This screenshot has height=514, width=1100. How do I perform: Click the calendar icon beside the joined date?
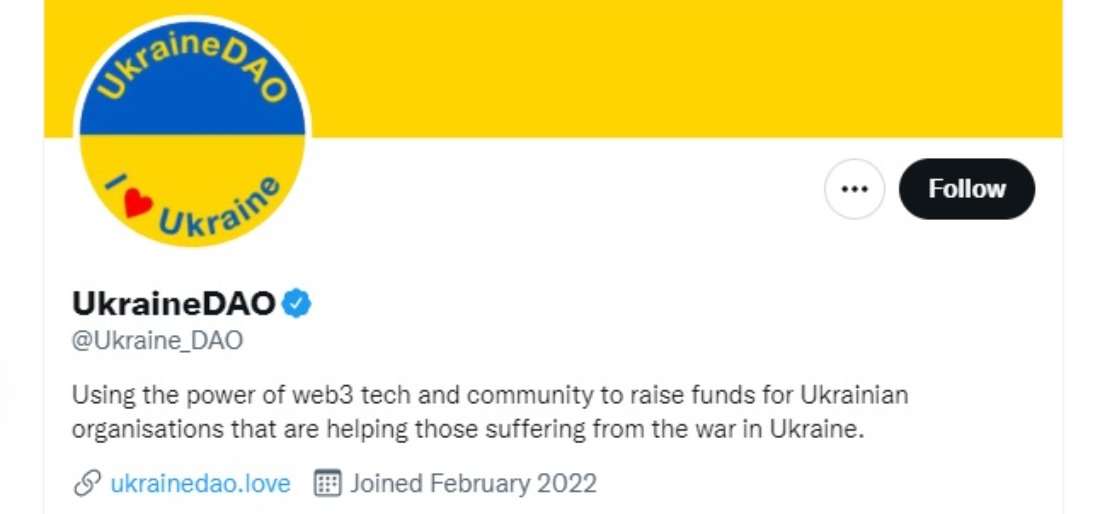tap(328, 483)
